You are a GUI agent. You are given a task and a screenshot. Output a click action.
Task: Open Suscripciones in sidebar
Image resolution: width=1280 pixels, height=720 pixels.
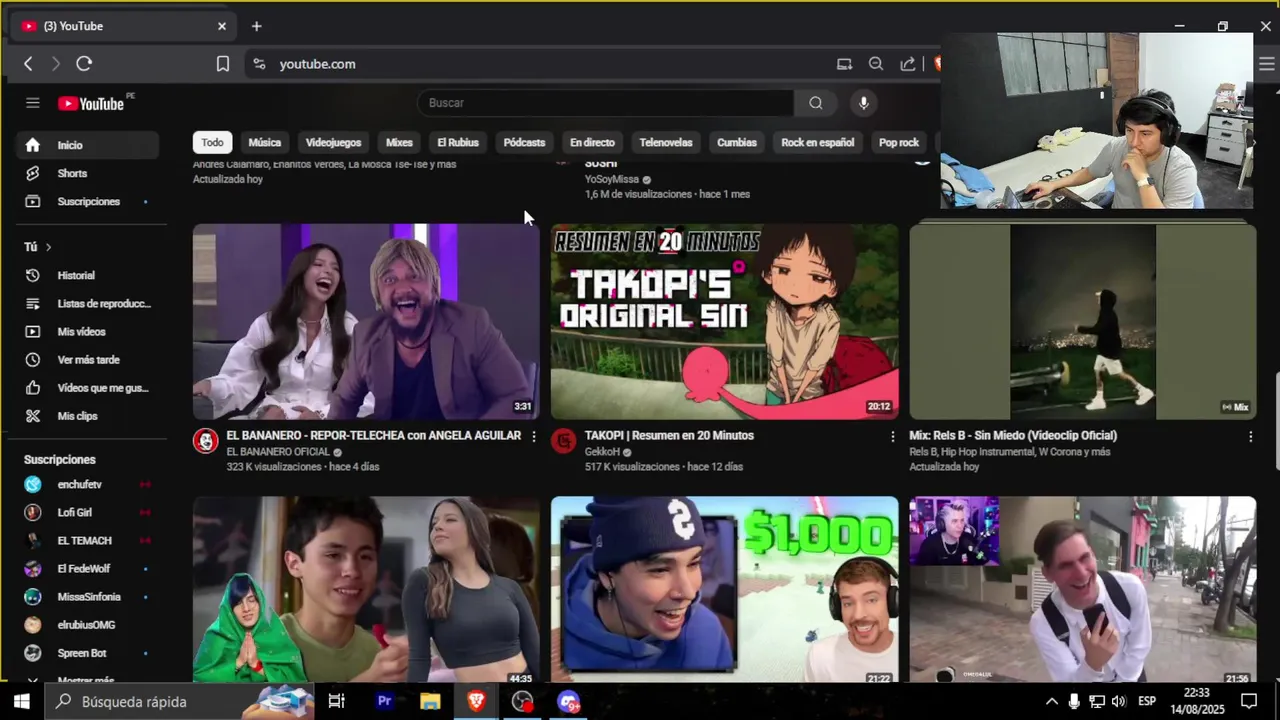tap(87, 201)
